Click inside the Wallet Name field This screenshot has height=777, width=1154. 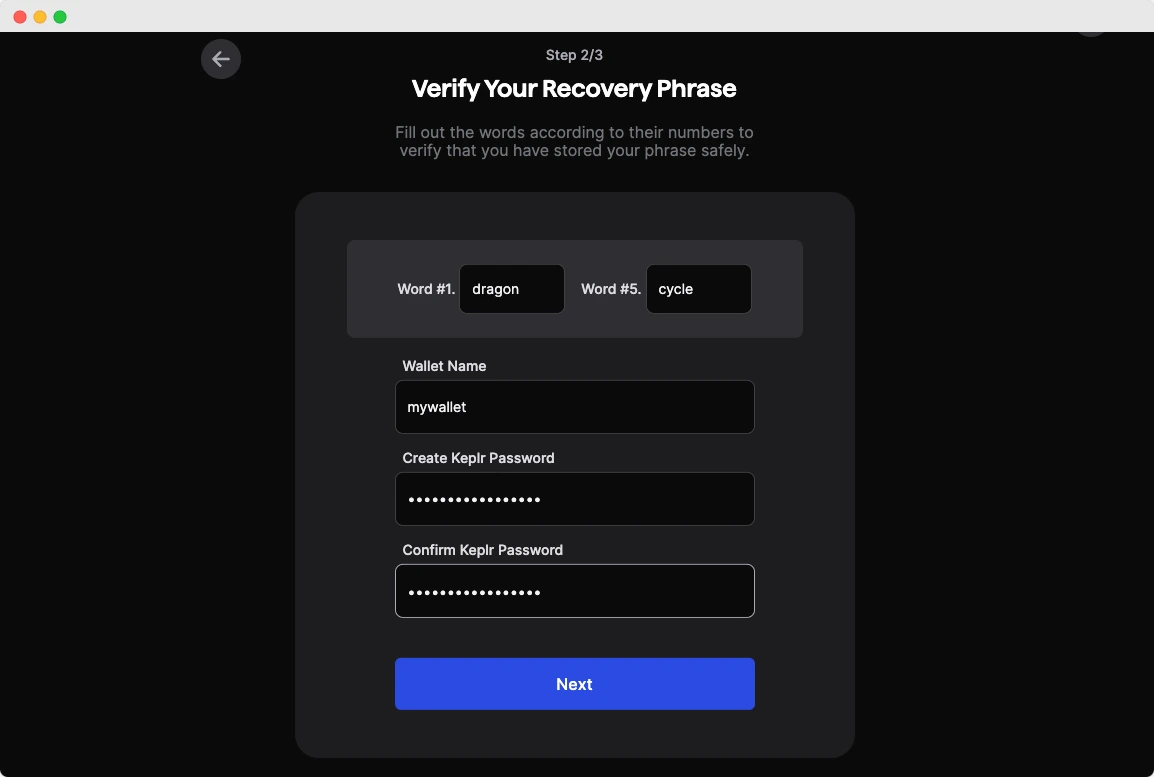point(574,407)
